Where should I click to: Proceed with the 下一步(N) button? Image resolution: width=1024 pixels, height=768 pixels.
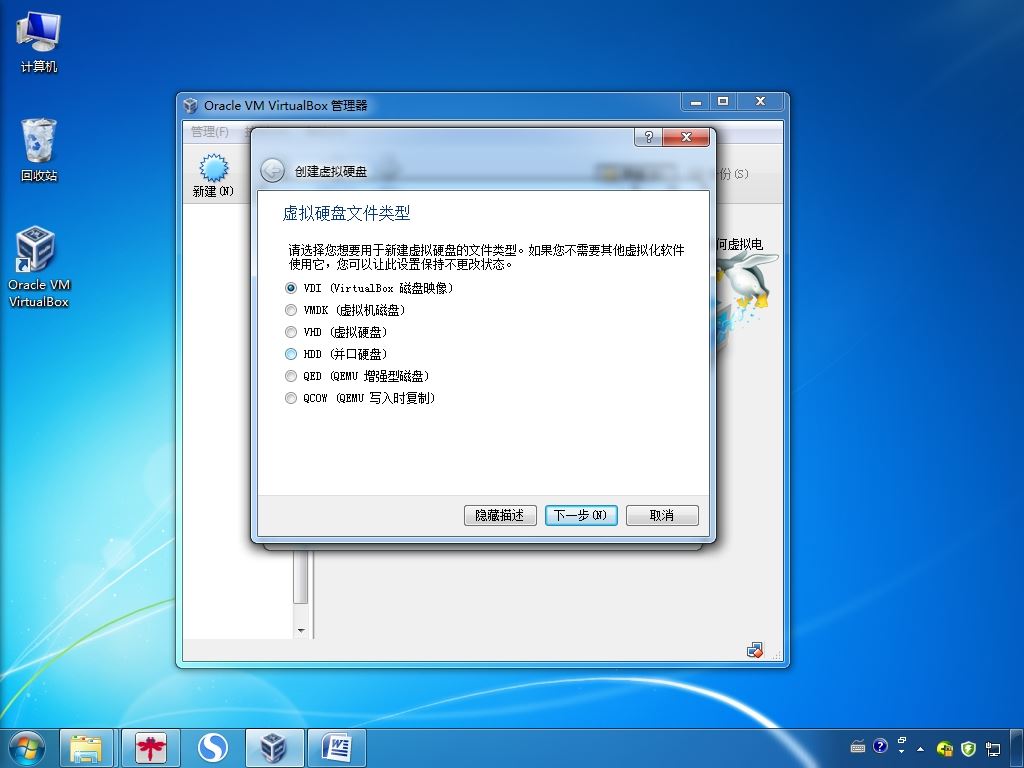coord(581,515)
